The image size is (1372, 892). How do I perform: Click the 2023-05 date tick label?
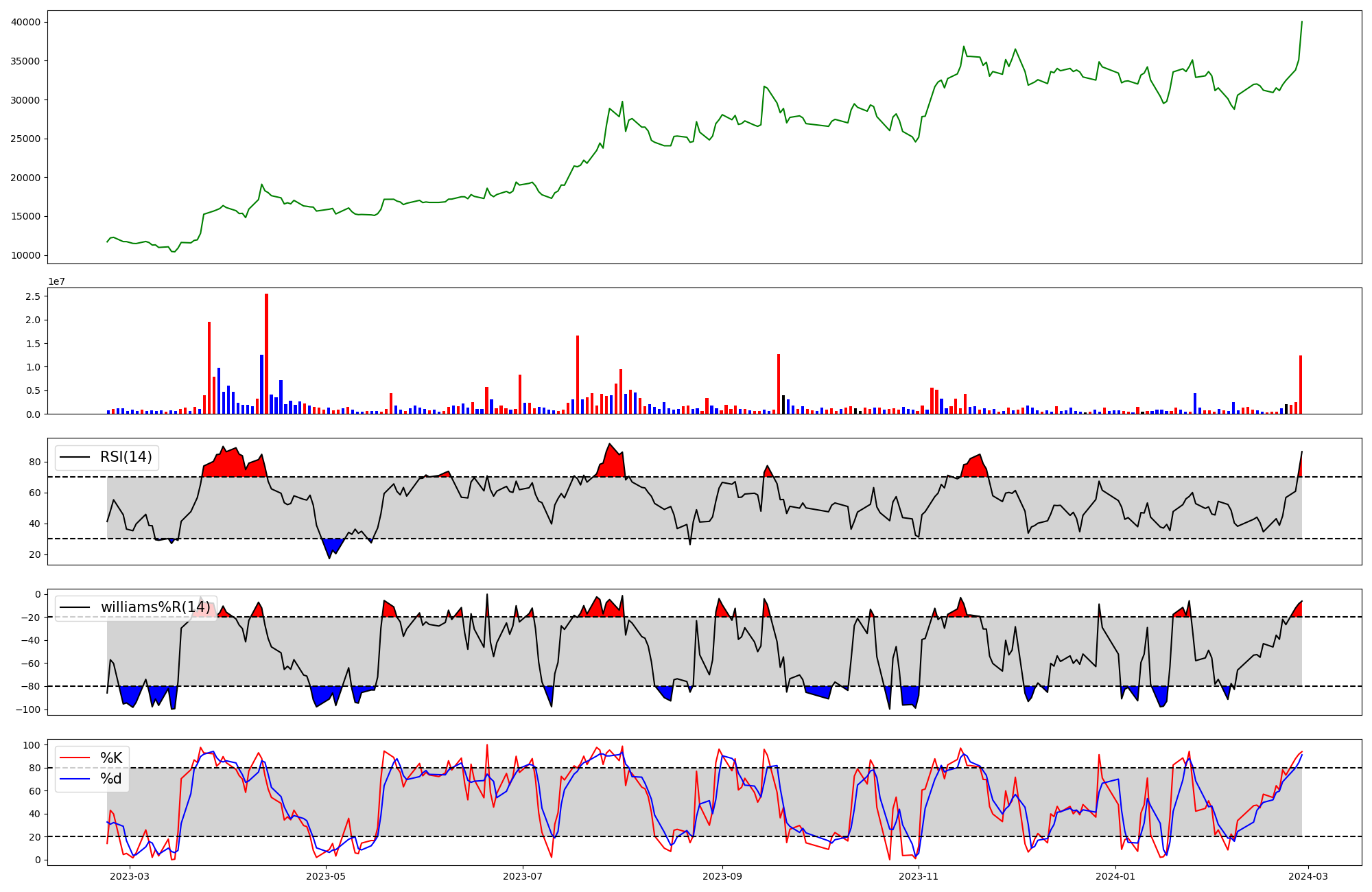click(x=327, y=876)
